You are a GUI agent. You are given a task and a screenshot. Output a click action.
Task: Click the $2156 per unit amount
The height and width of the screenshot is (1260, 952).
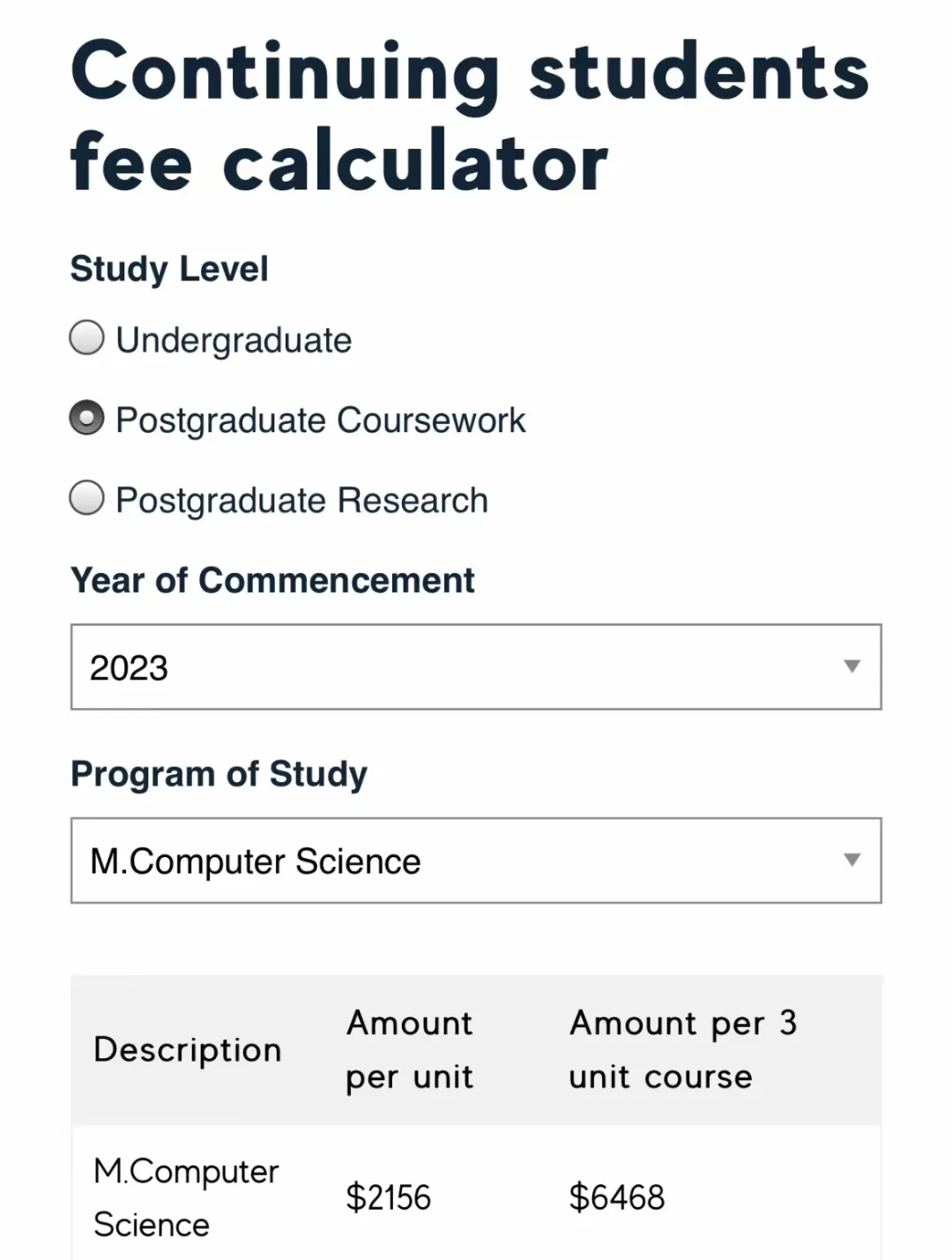click(388, 1197)
